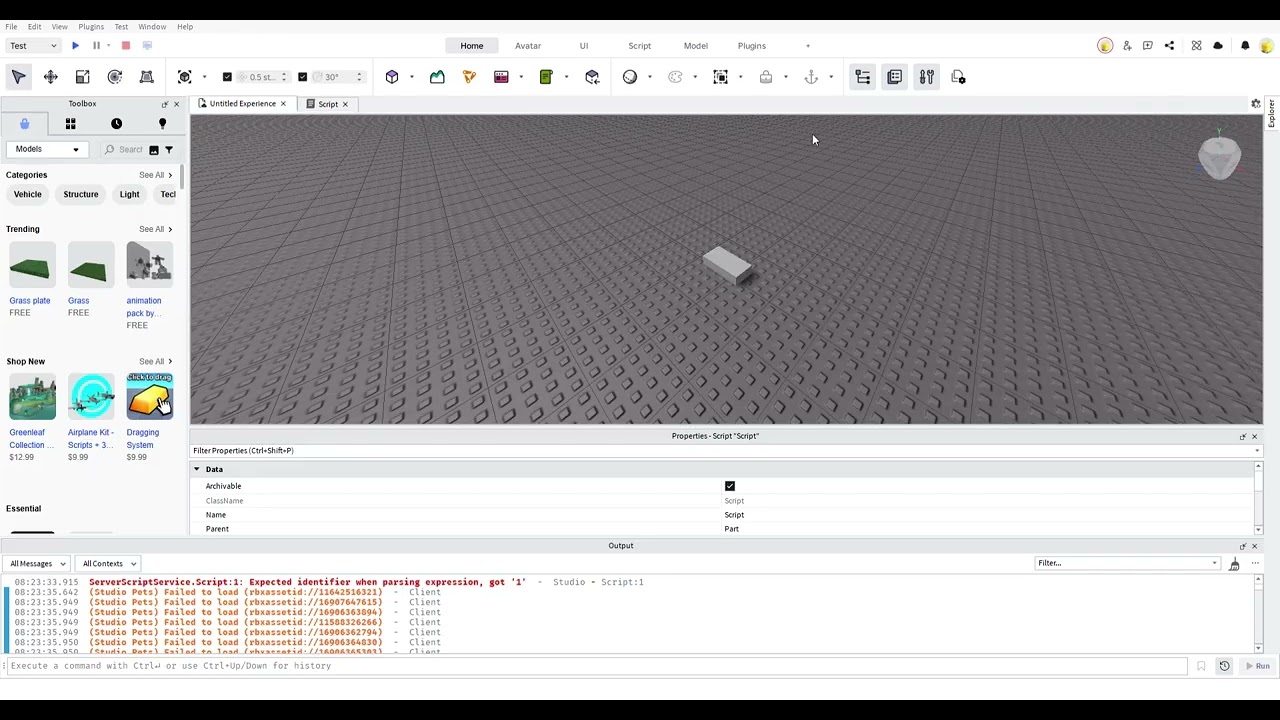
Task: Collapse the Data properties section
Action: [x=197, y=469]
